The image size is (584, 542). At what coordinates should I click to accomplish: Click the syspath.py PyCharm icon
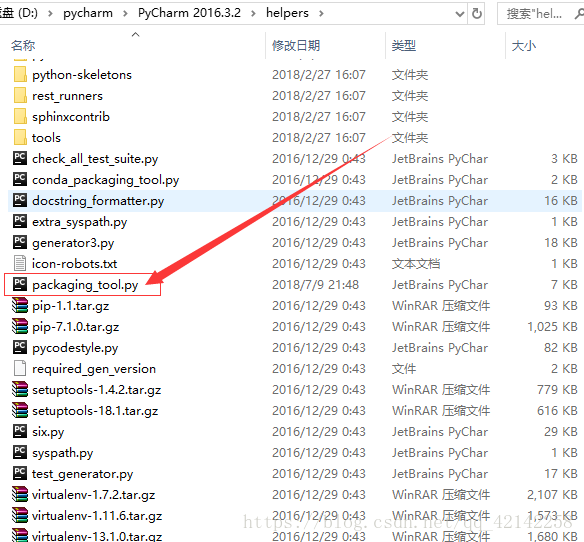pyautogui.click(x=20, y=452)
